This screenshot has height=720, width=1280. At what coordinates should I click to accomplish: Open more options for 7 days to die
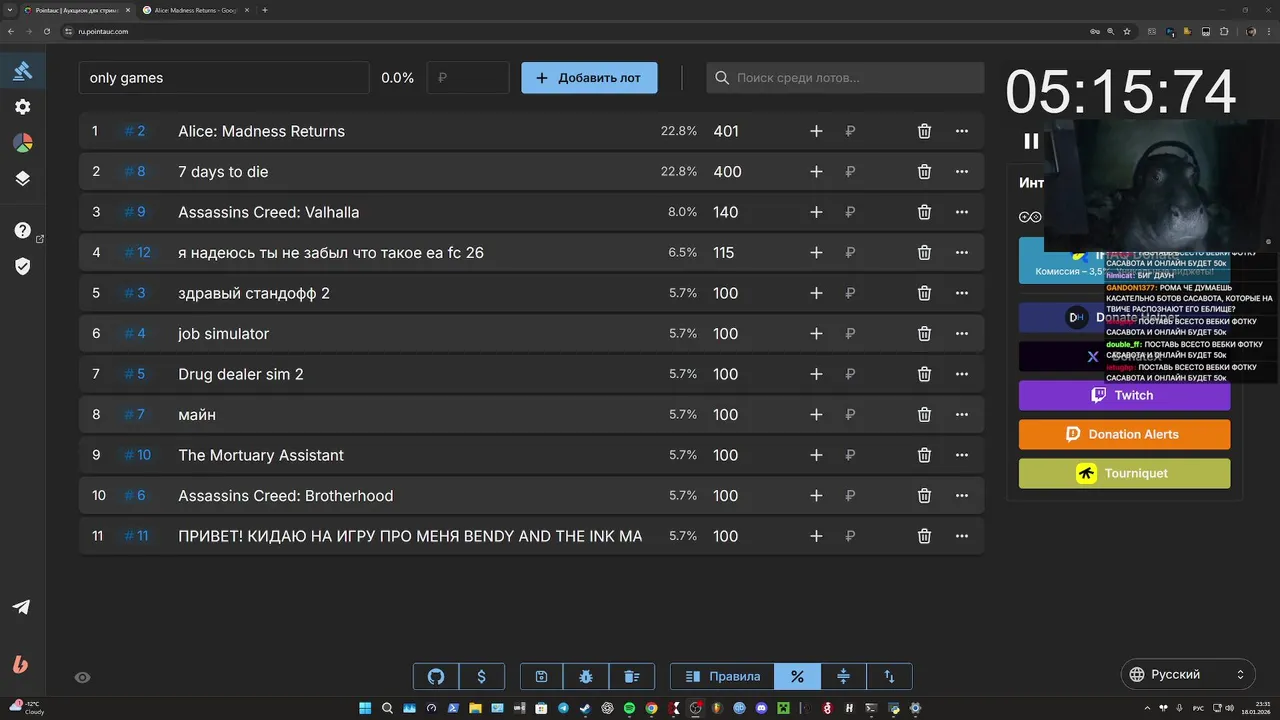[962, 172]
